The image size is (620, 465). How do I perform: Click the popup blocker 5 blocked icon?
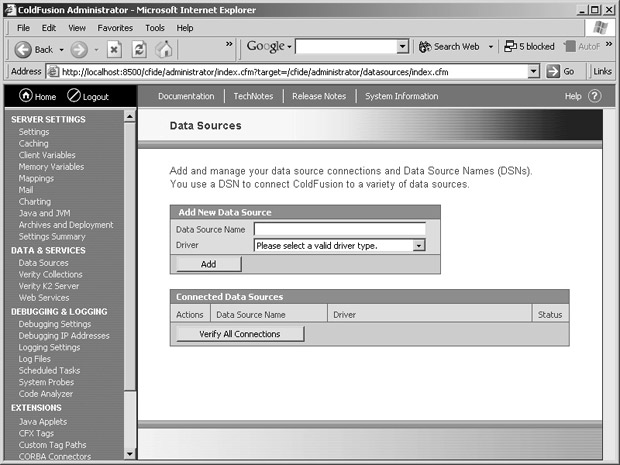510,46
